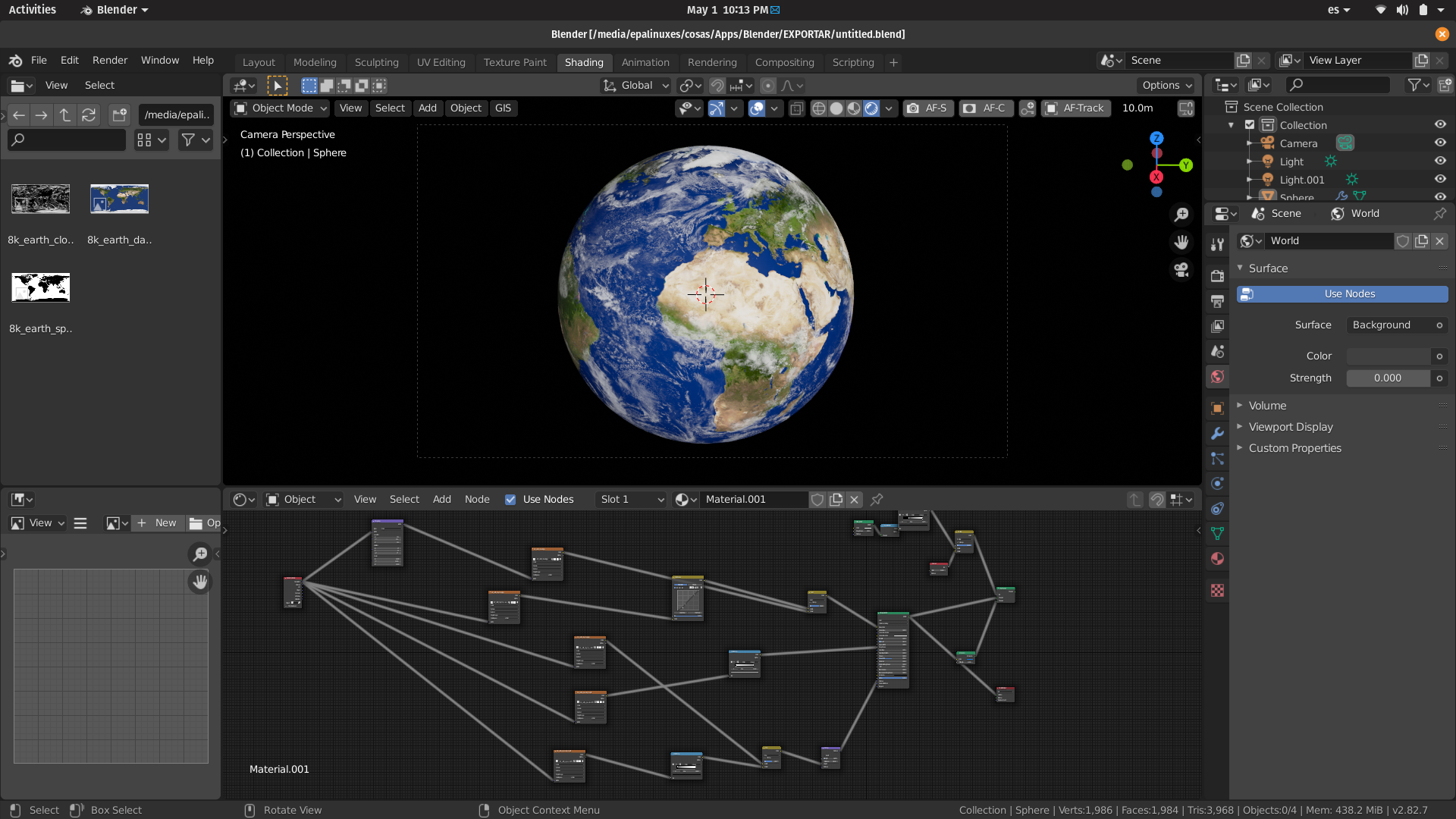
Task: Switch to the Animation workspace tab
Action: tap(645, 62)
